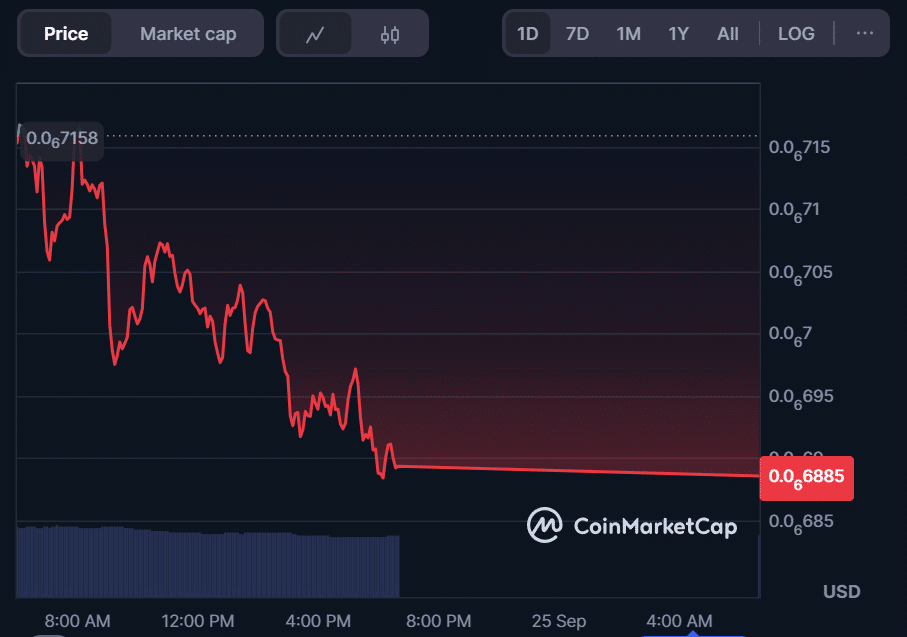This screenshot has height=637, width=907.
Task: Click the CoinMarketCap logo watermark
Action: coord(634,525)
